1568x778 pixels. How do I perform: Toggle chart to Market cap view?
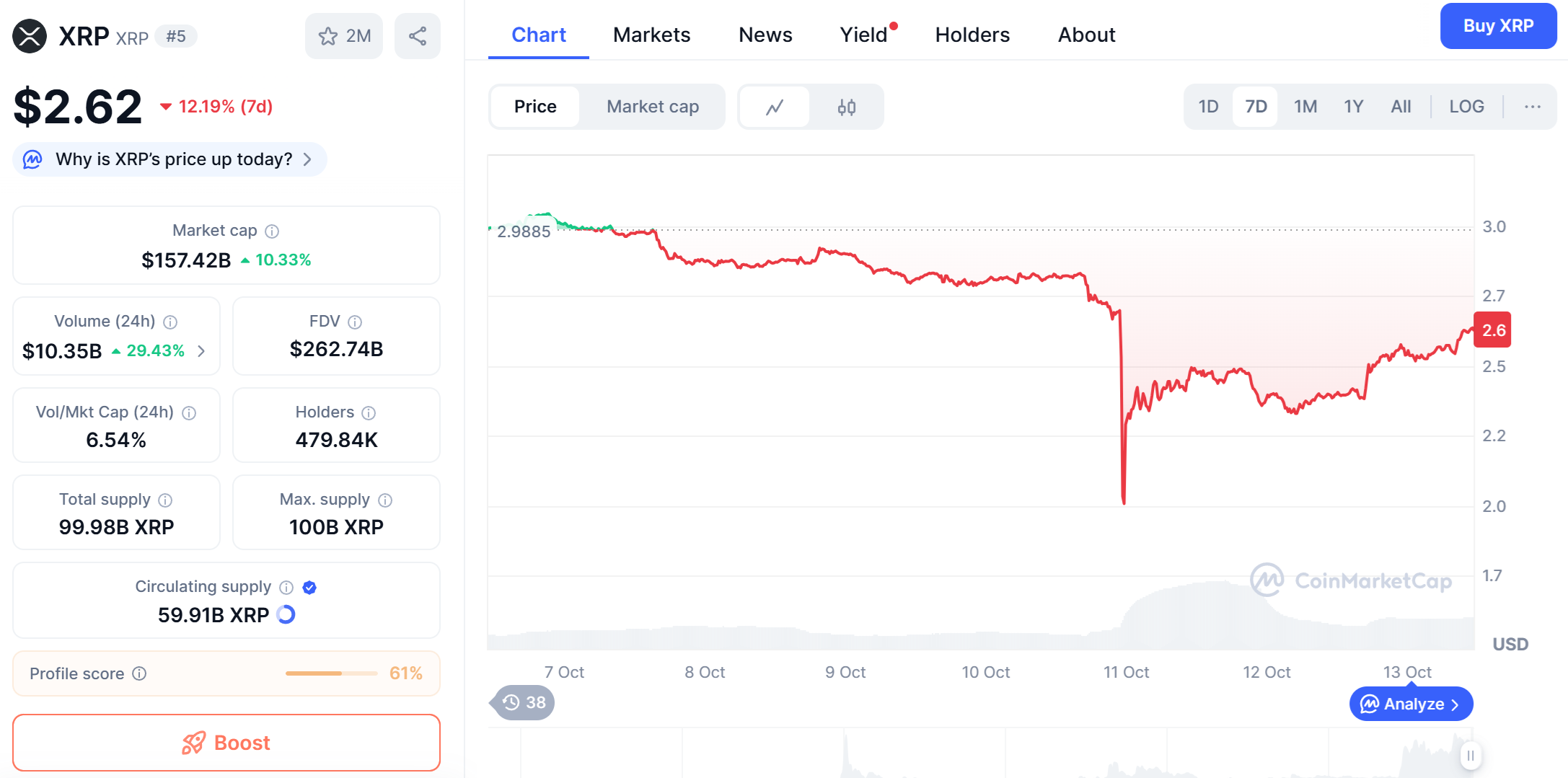652,107
